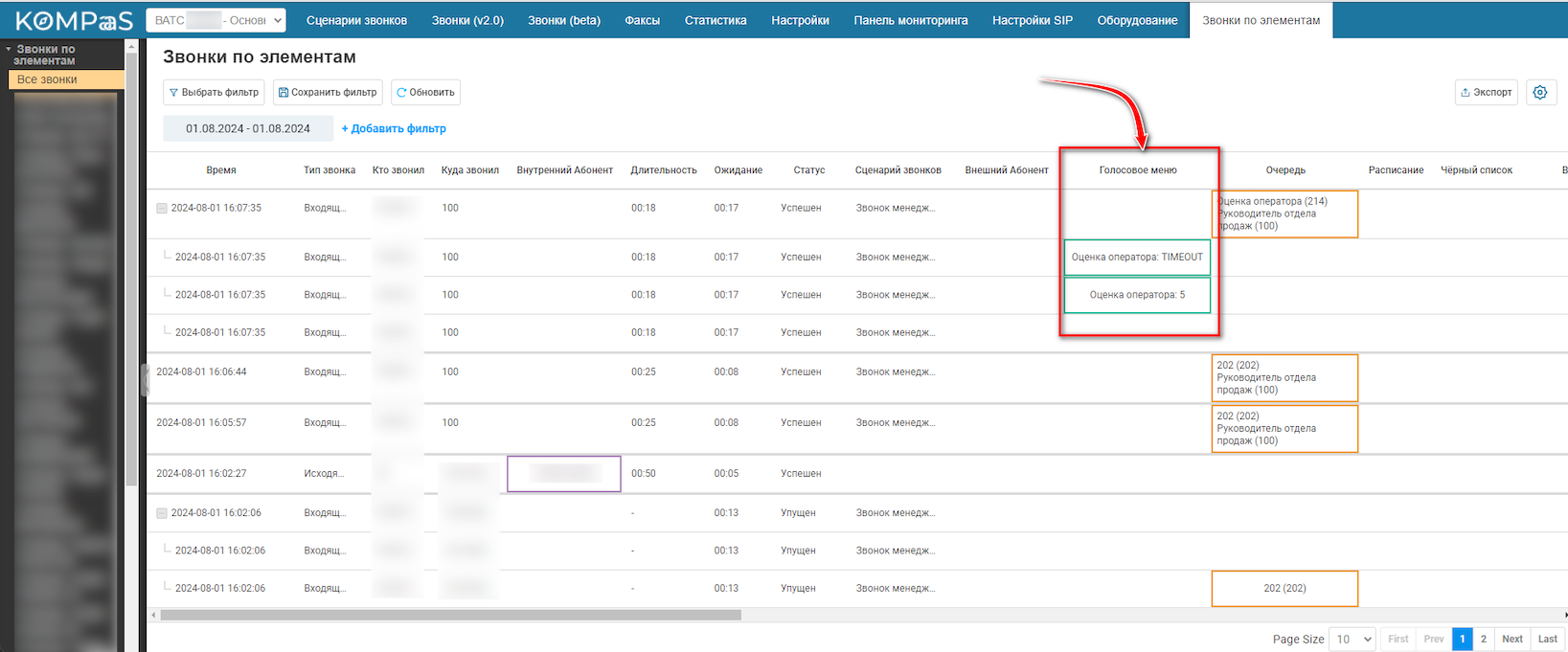Viewport: 1568px width, 652px height.
Task: Click the Длительность column header
Action: pyautogui.click(x=664, y=170)
